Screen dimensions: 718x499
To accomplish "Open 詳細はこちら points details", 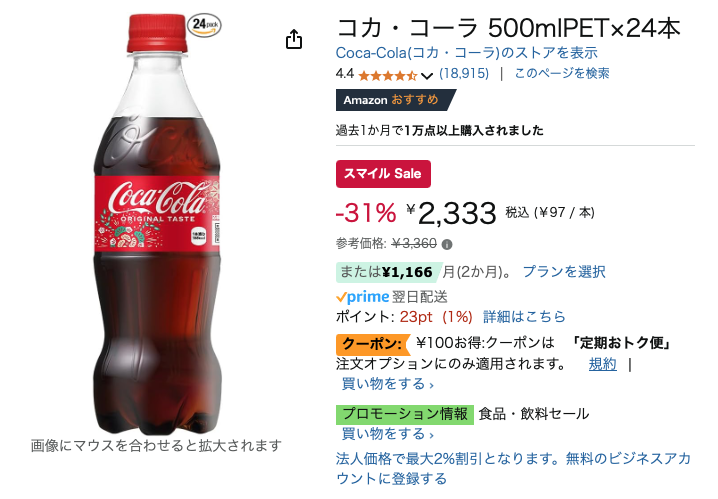I will click(x=524, y=317).
